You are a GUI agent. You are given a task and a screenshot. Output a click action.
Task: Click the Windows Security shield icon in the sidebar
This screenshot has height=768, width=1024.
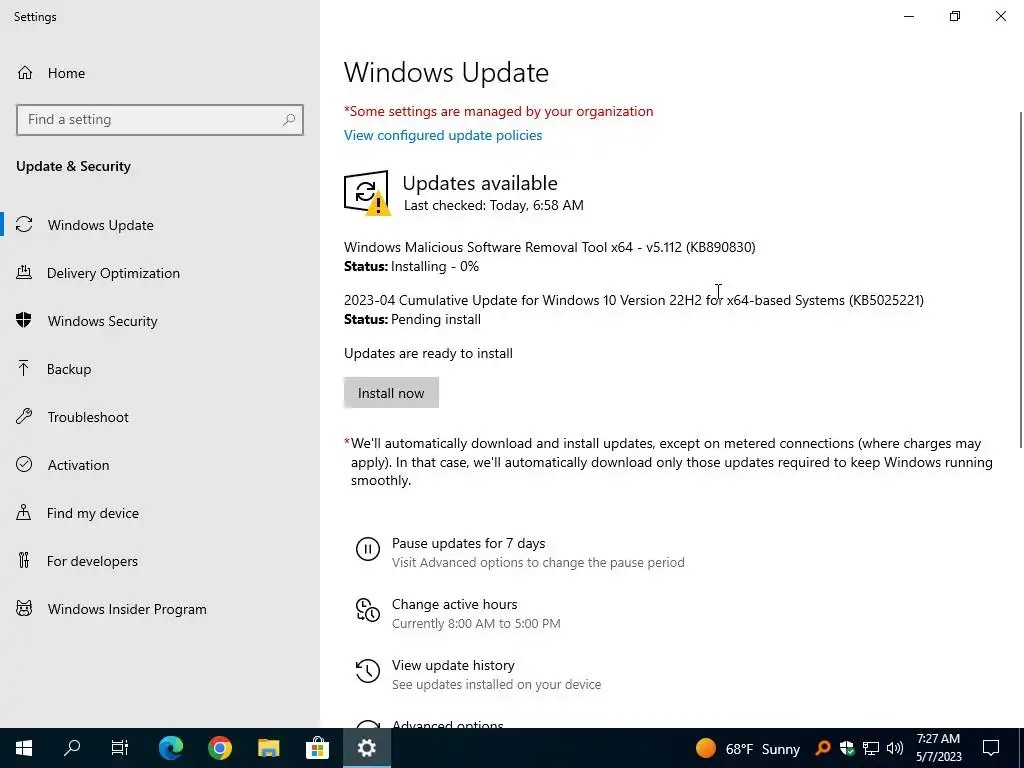tap(24, 320)
